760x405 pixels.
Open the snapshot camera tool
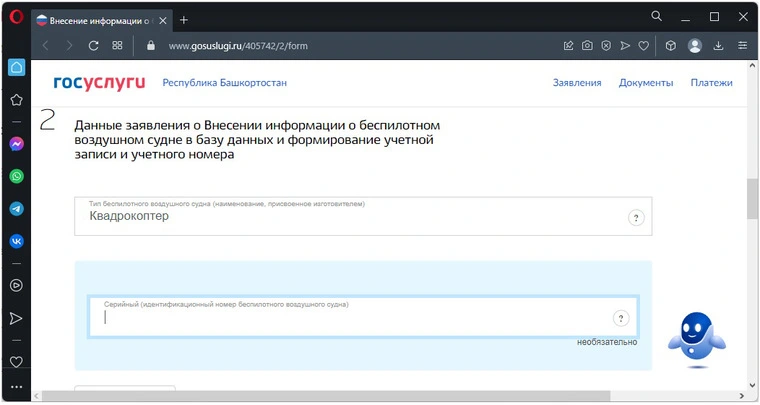click(x=588, y=45)
